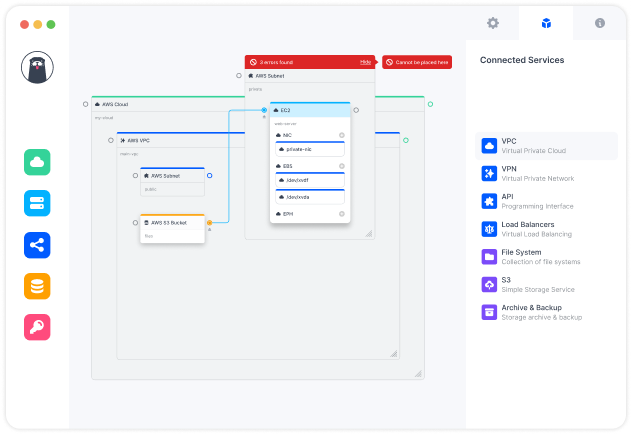632x435 pixels.
Task: Click the 'web-server' label under EC2
Action: click(x=285, y=124)
